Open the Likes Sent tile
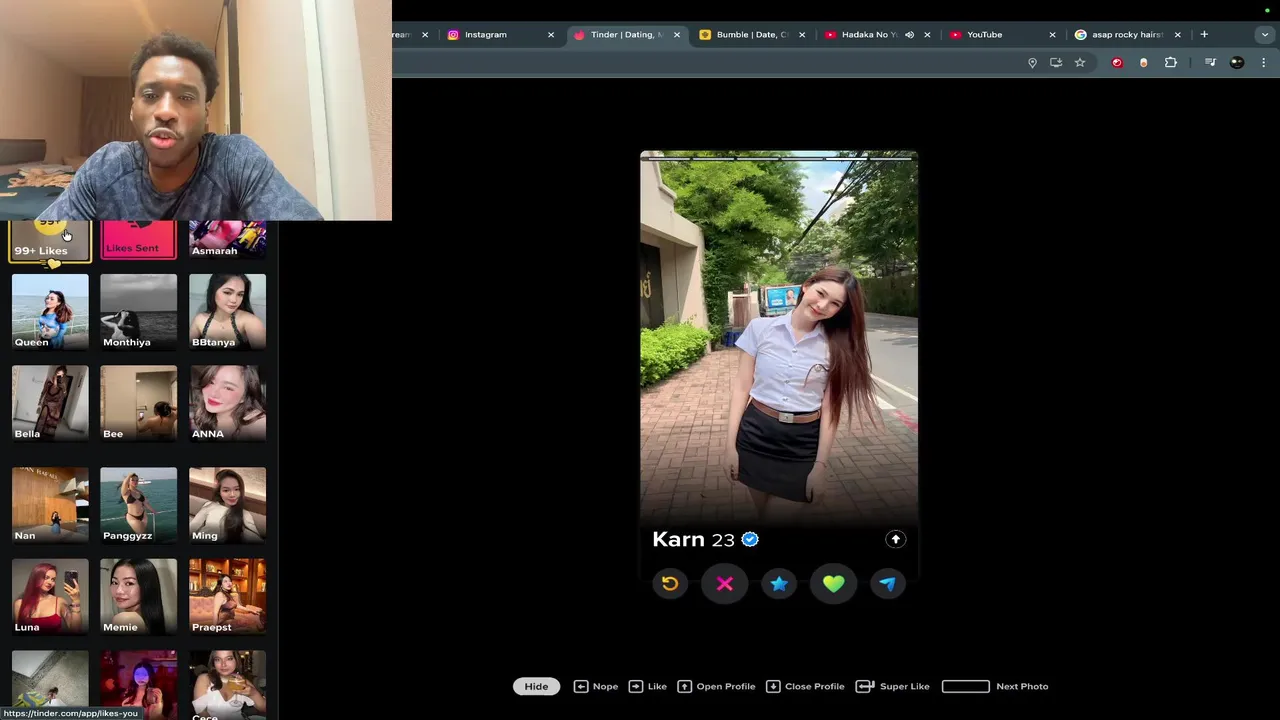Image resolution: width=1280 pixels, height=720 pixels. 138,240
